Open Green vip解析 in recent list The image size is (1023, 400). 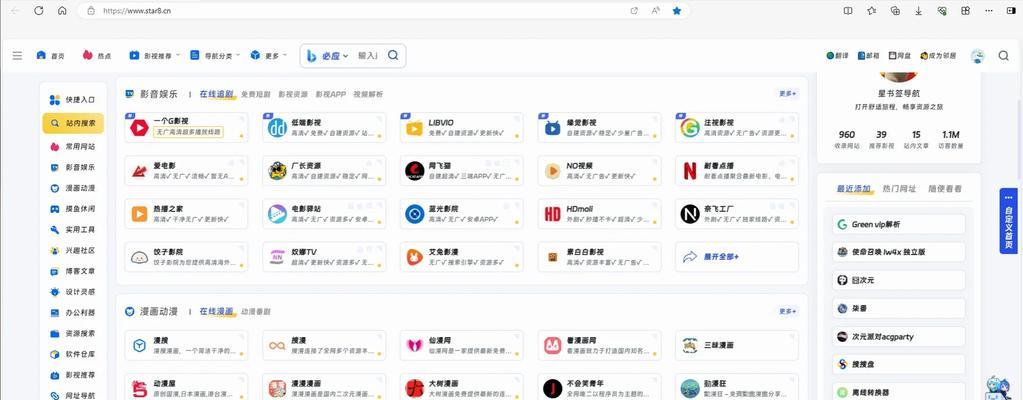(x=898, y=224)
